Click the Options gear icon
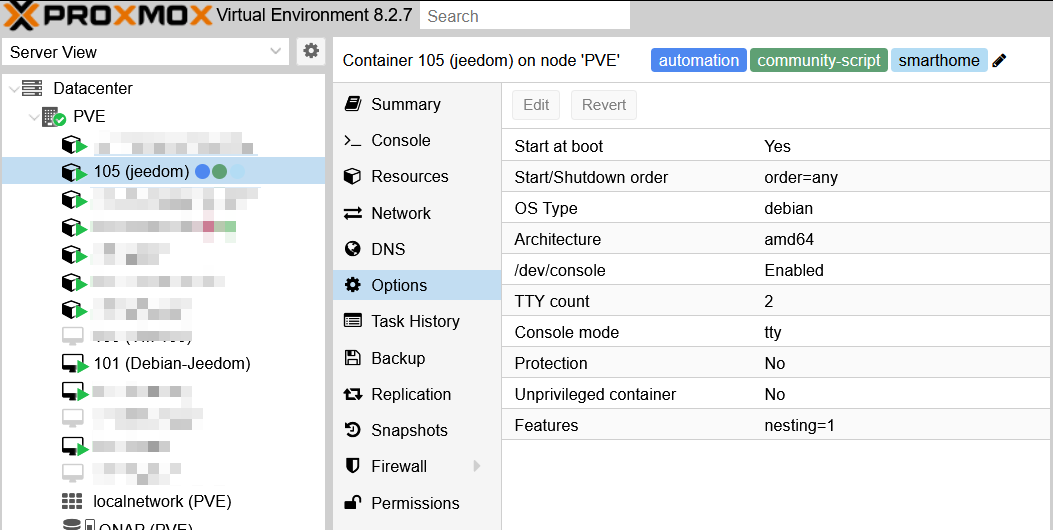 [x=353, y=285]
